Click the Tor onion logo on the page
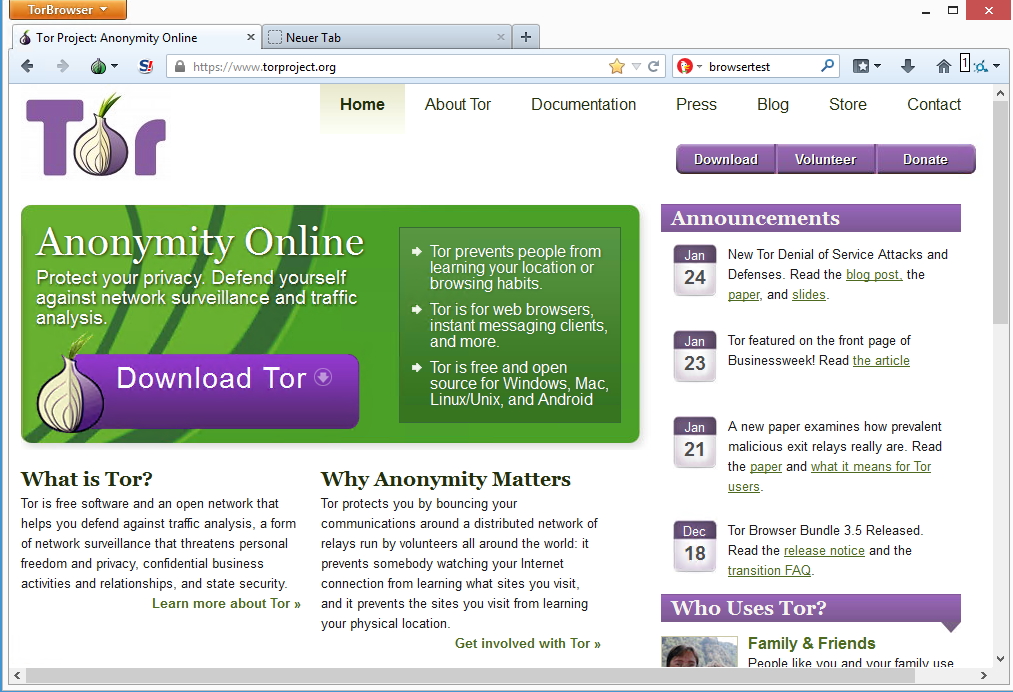This screenshot has height=692, width=1013. coord(96,136)
